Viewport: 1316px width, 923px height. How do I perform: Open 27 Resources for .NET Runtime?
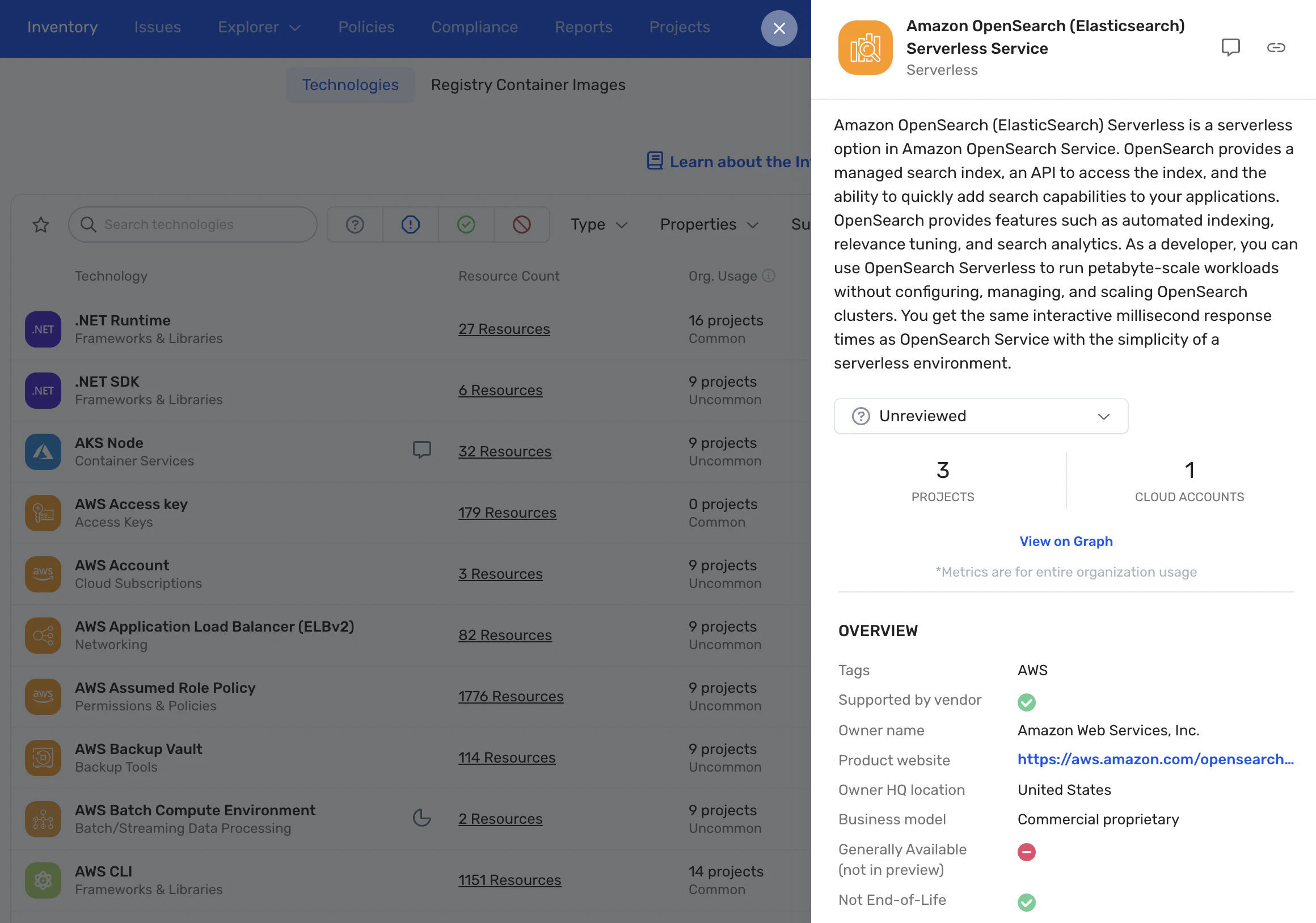tap(504, 329)
